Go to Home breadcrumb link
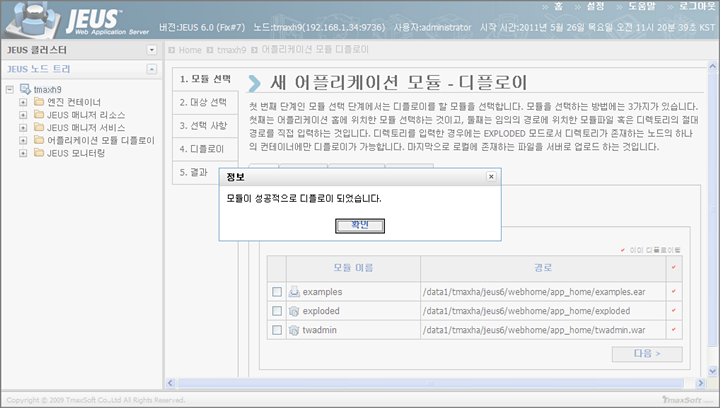 pos(190,50)
